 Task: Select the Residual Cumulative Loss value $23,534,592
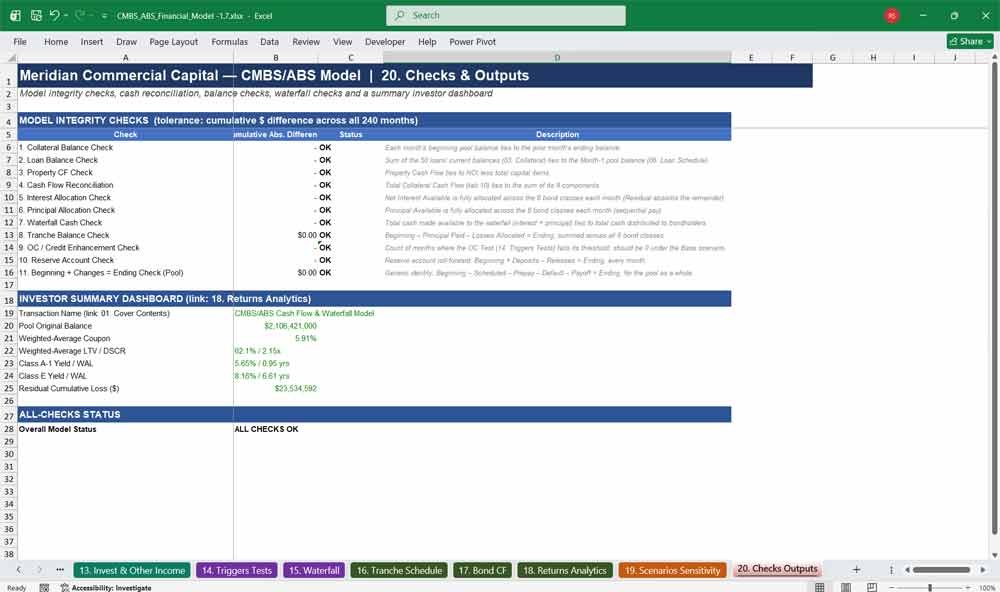[x=276, y=388]
